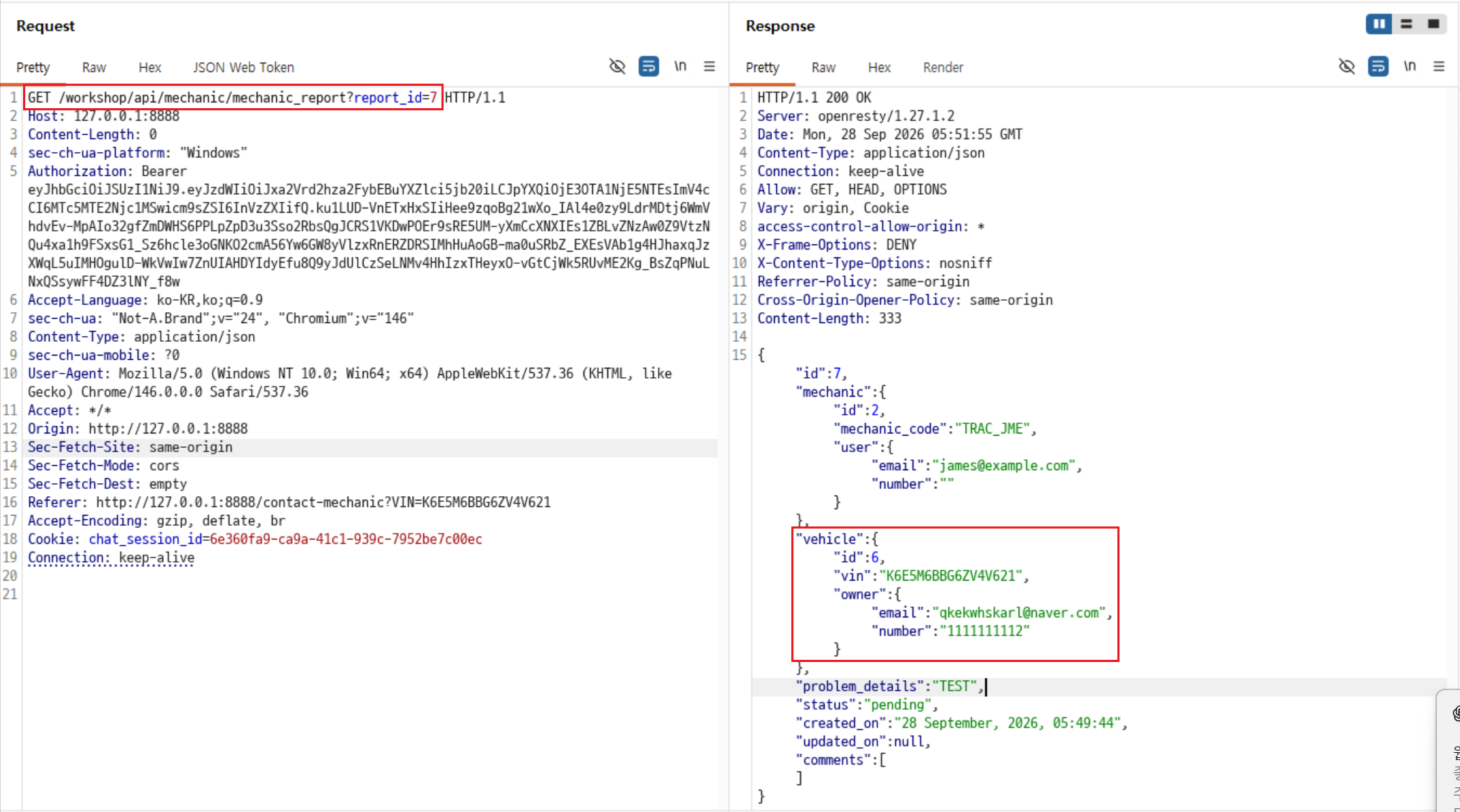The width and height of the screenshot is (1460, 812).
Task: Click the Connection: keep-alive line in the request
Action: click(x=111, y=557)
